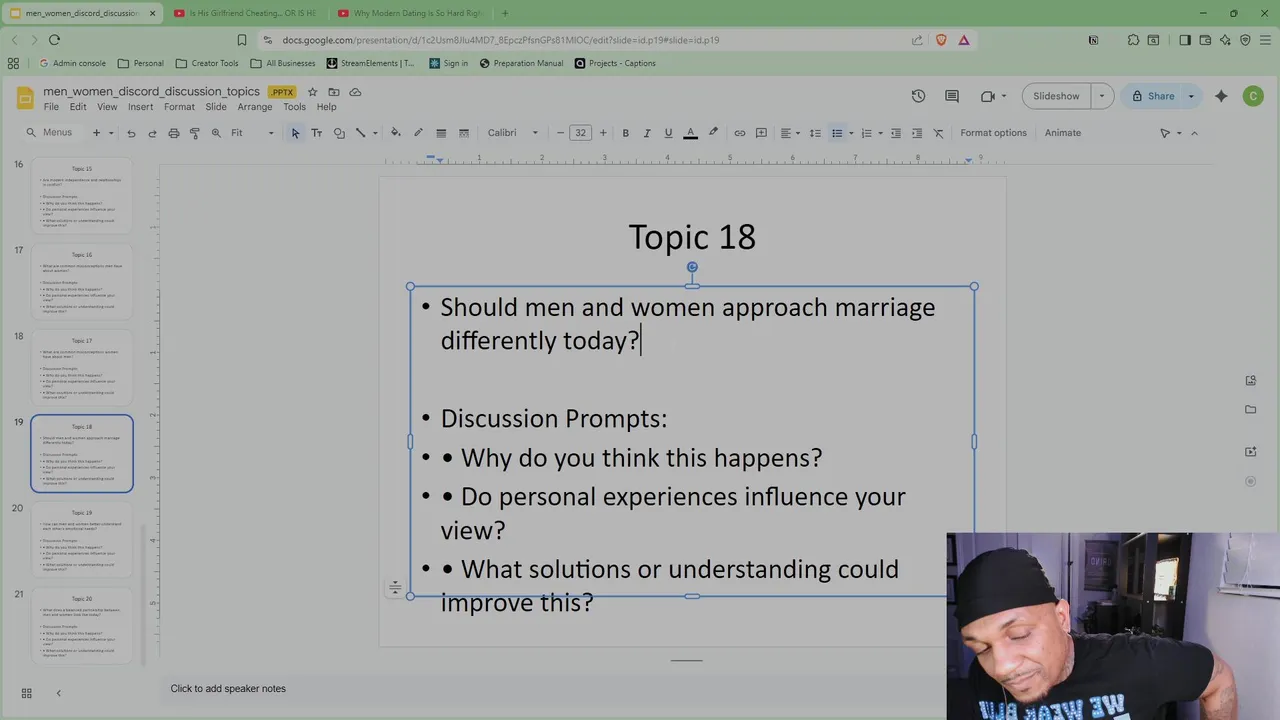Decrease indent of the text
The width and height of the screenshot is (1280, 720).
point(896,133)
